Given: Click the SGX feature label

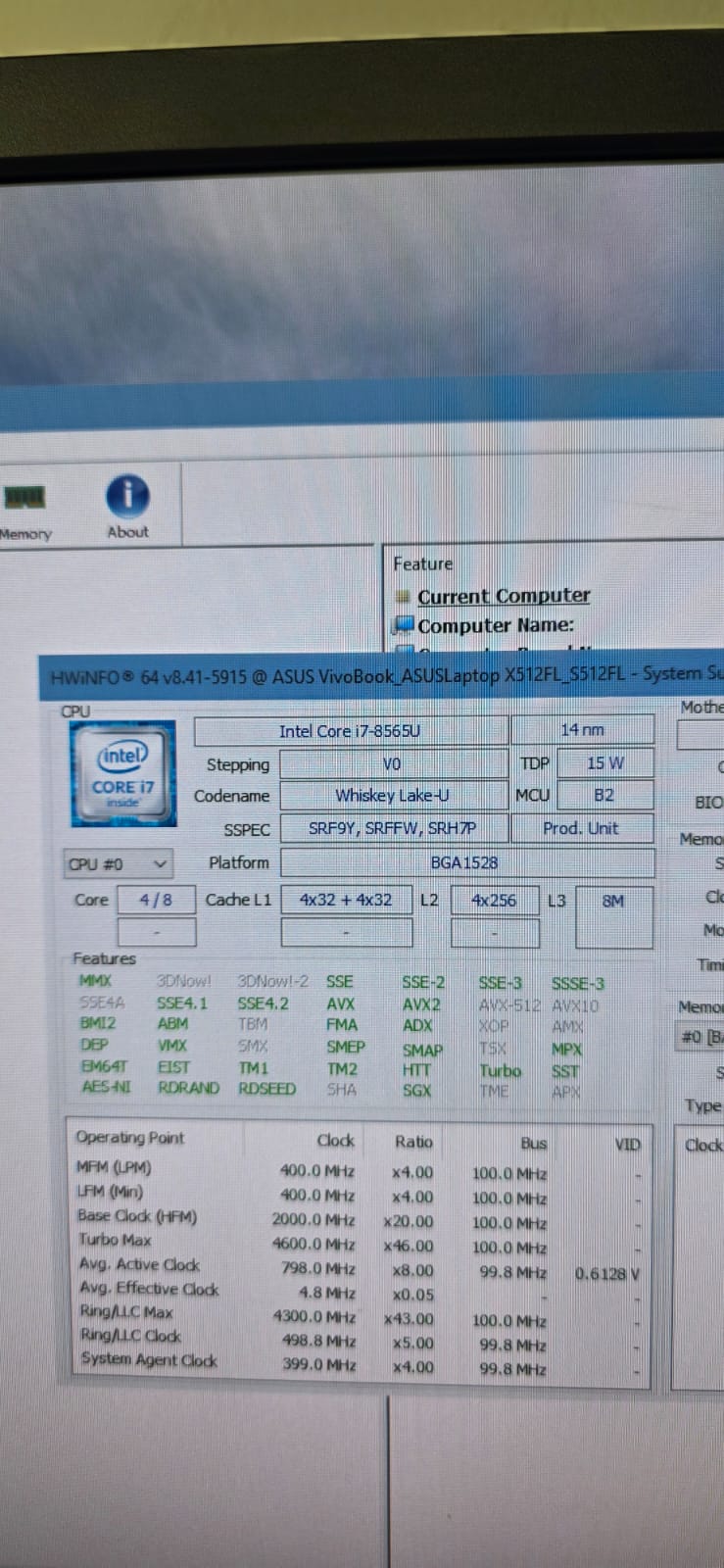Looking at the screenshot, I should [416, 1091].
